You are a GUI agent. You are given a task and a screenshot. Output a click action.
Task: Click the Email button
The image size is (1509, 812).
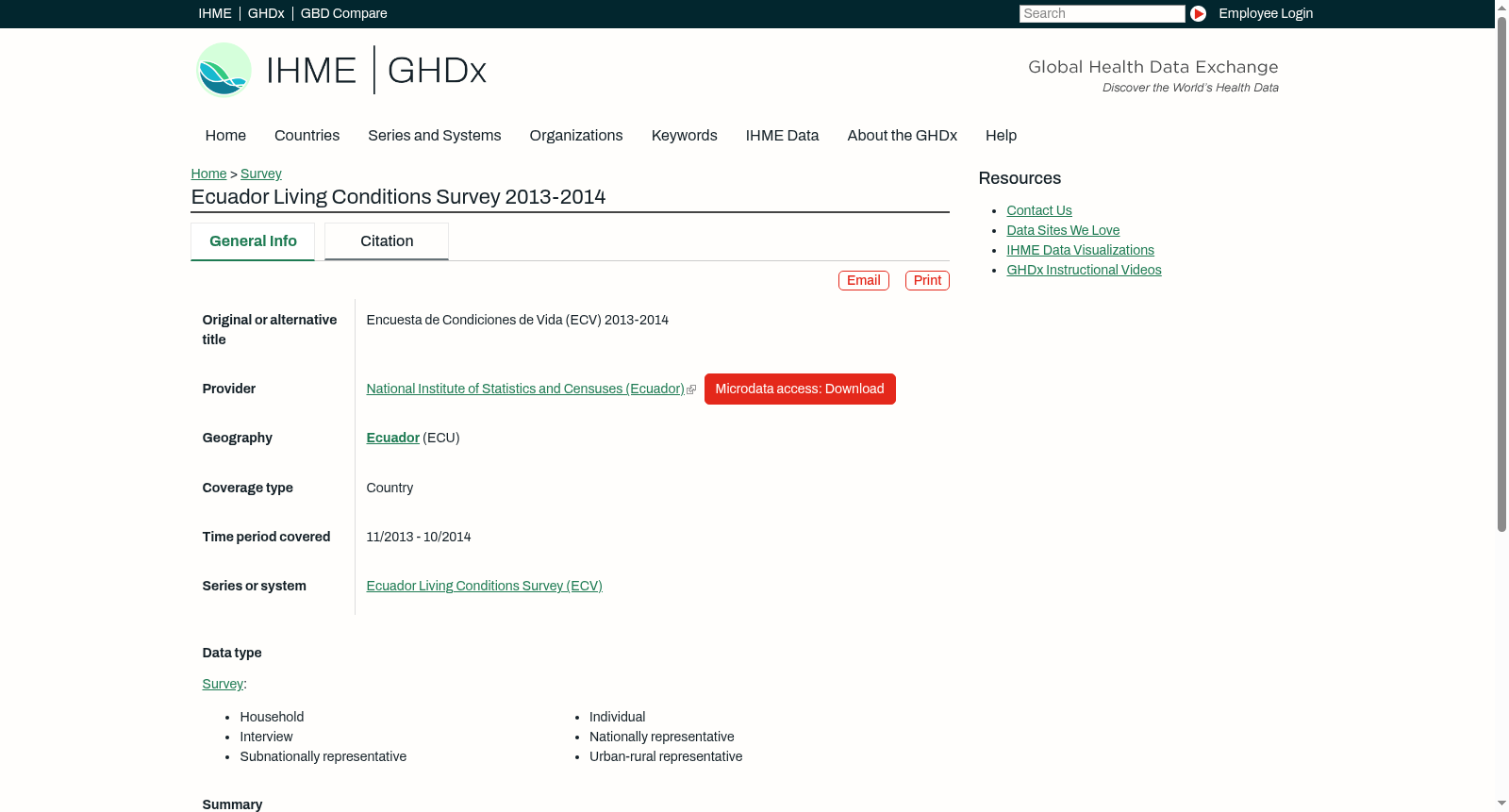tap(864, 280)
